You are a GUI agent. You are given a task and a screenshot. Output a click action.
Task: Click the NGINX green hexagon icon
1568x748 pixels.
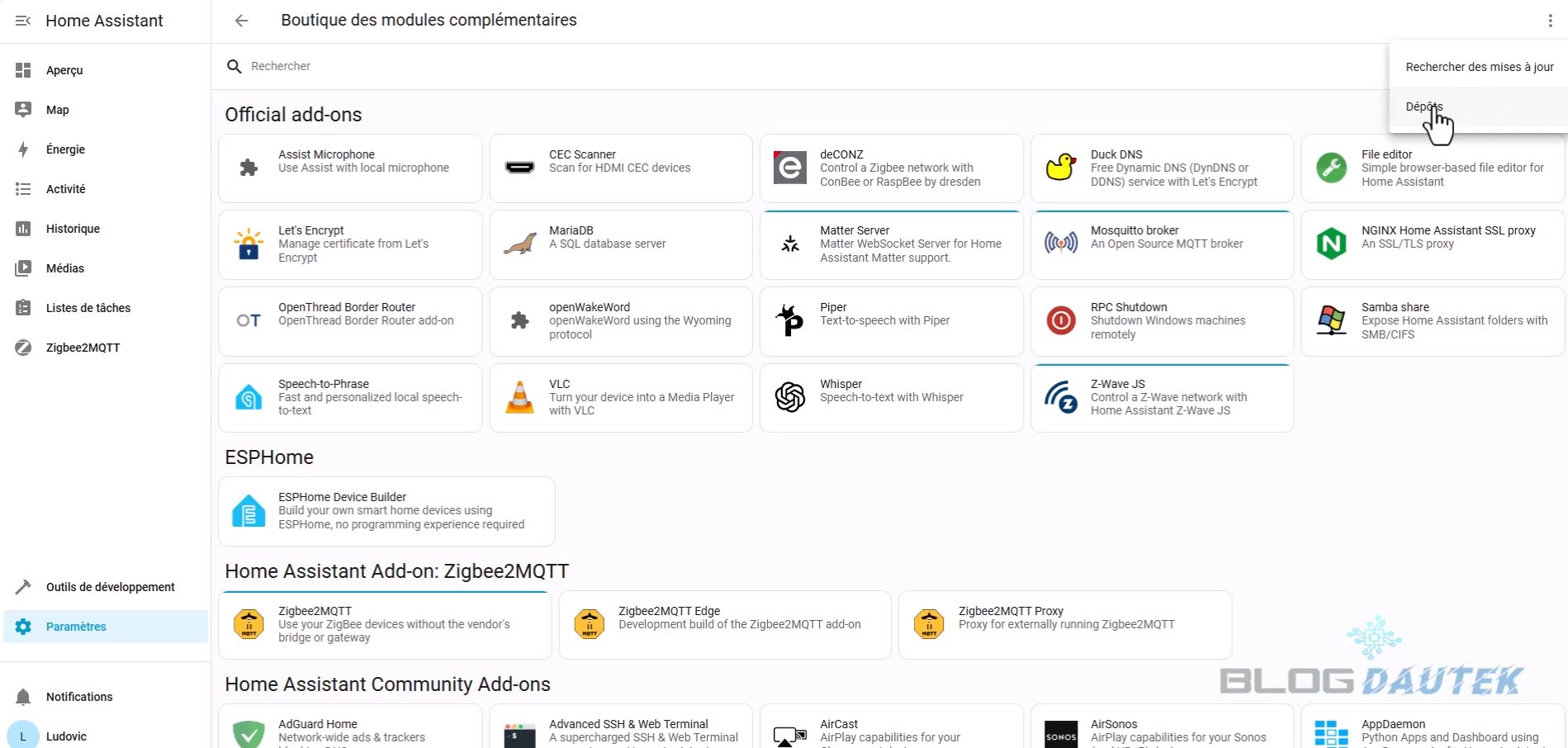click(x=1331, y=244)
